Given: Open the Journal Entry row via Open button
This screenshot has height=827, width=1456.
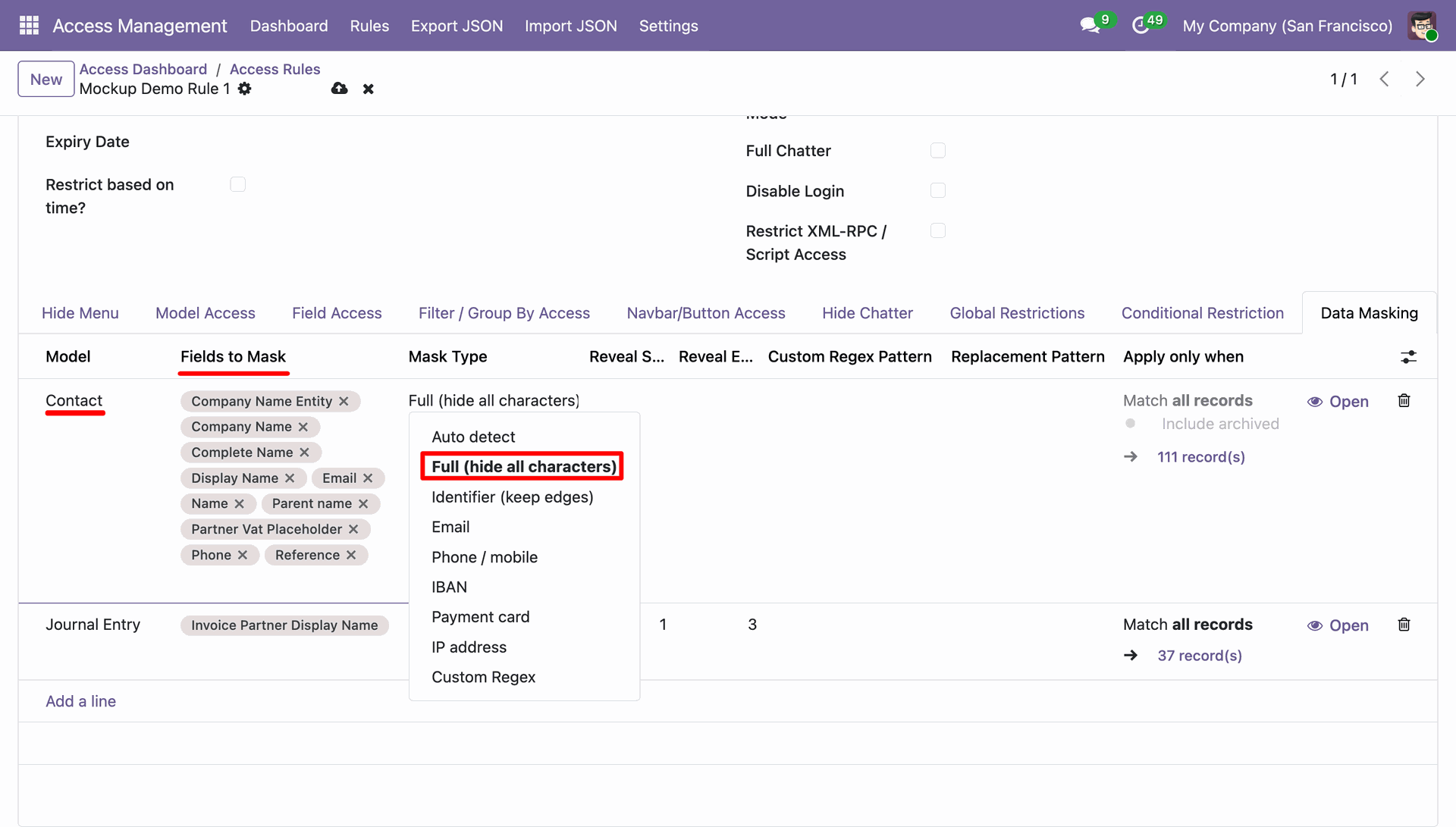Looking at the screenshot, I should click(1338, 625).
